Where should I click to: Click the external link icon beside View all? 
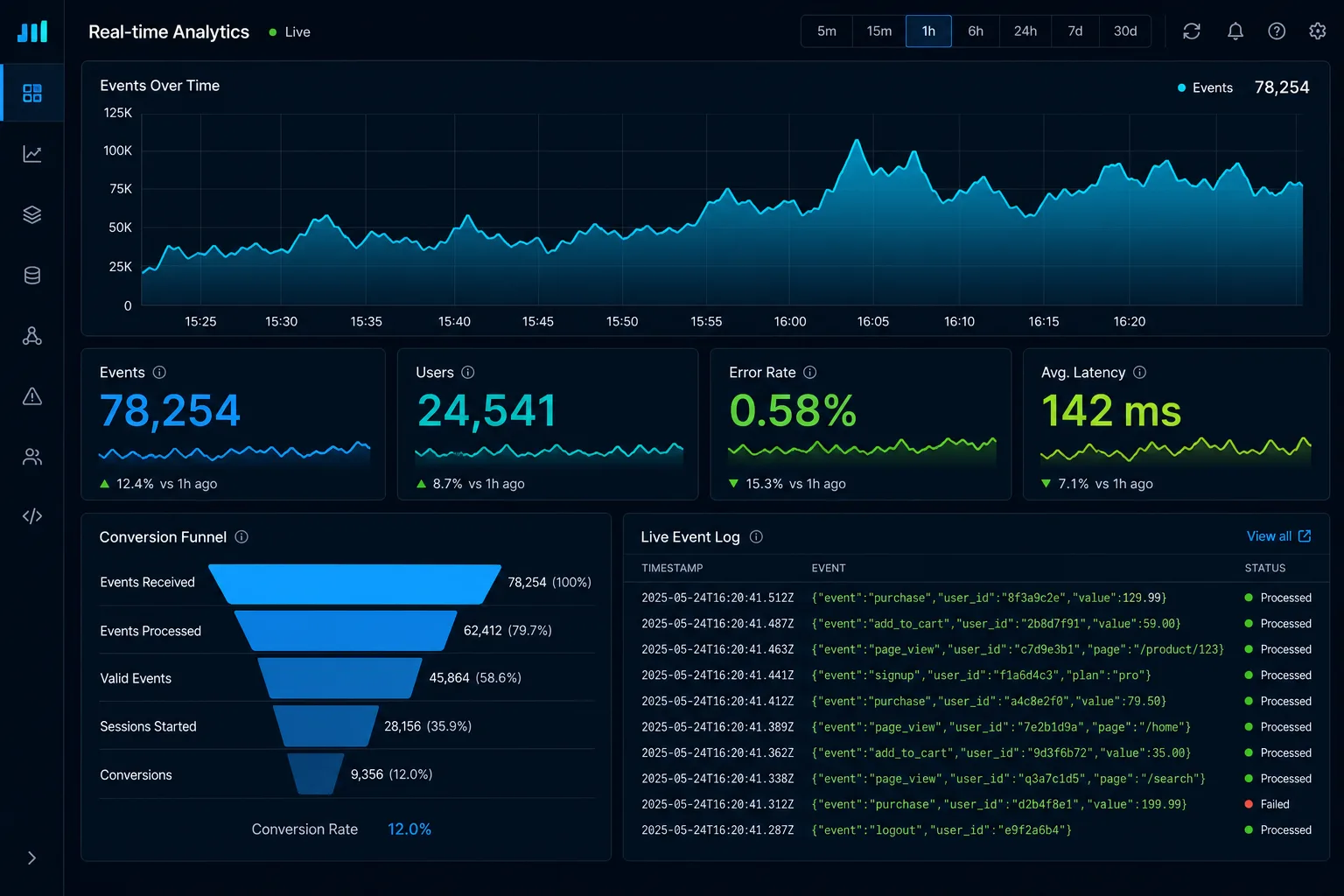[x=1305, y=535]
